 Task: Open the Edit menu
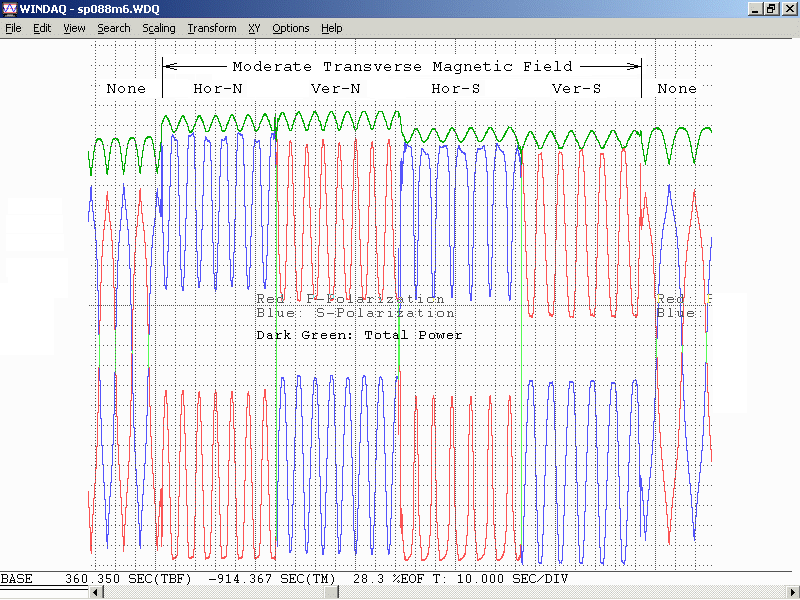(x=42, y=28)
